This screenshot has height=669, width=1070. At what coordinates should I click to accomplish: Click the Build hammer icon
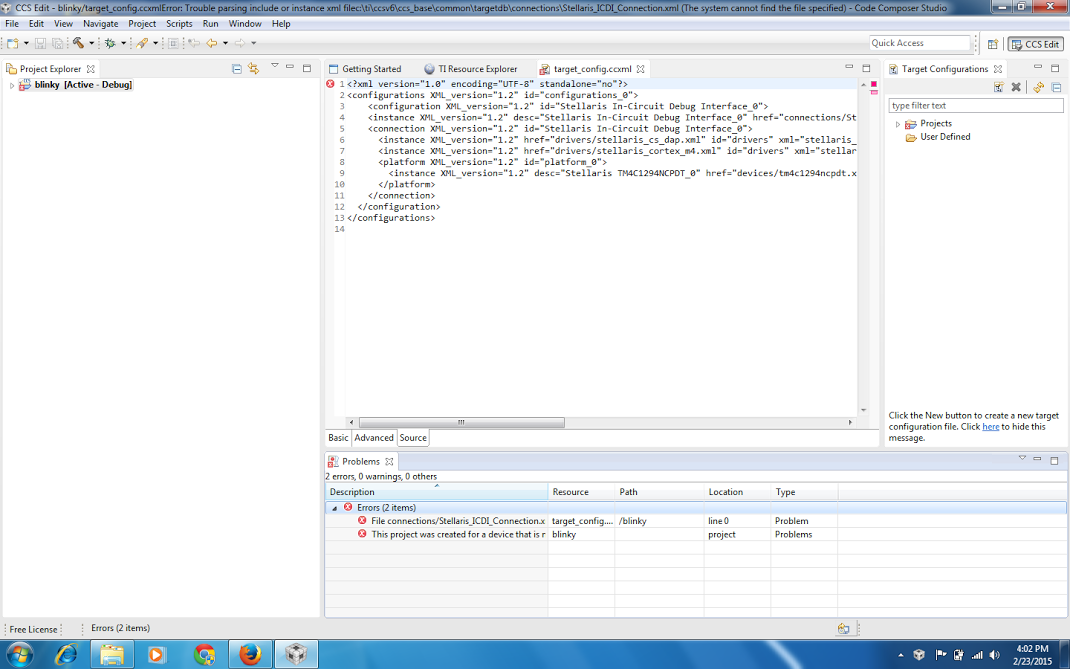click(x=78, y=43)
